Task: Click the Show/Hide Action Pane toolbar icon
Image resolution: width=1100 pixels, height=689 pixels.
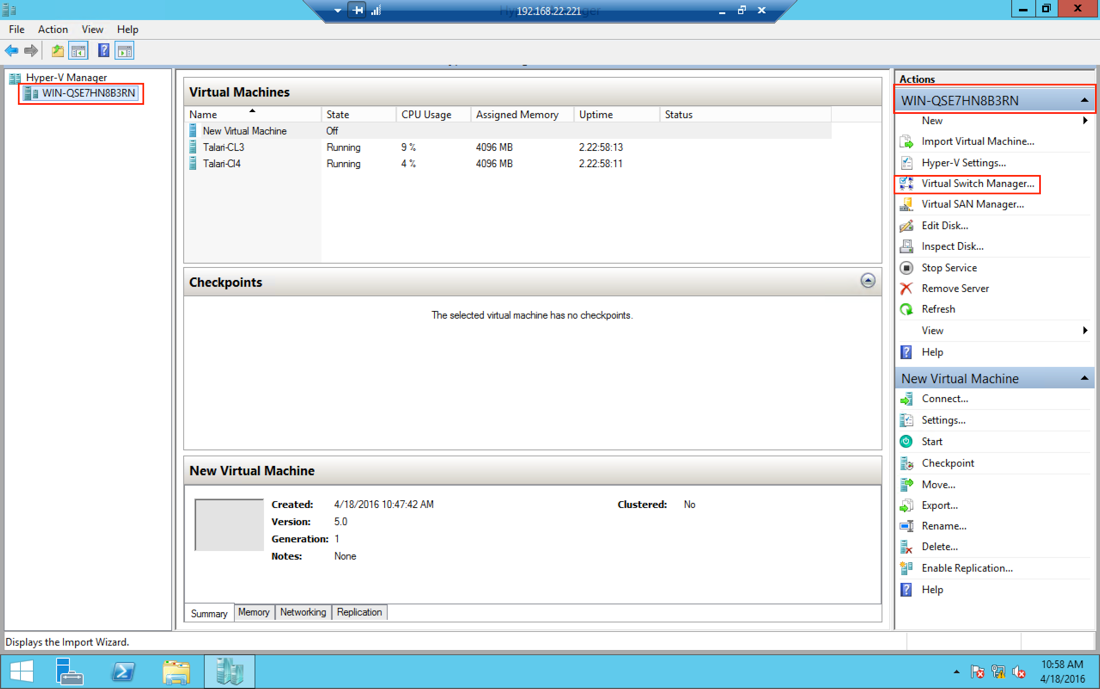Action: [x=125, y=51]
